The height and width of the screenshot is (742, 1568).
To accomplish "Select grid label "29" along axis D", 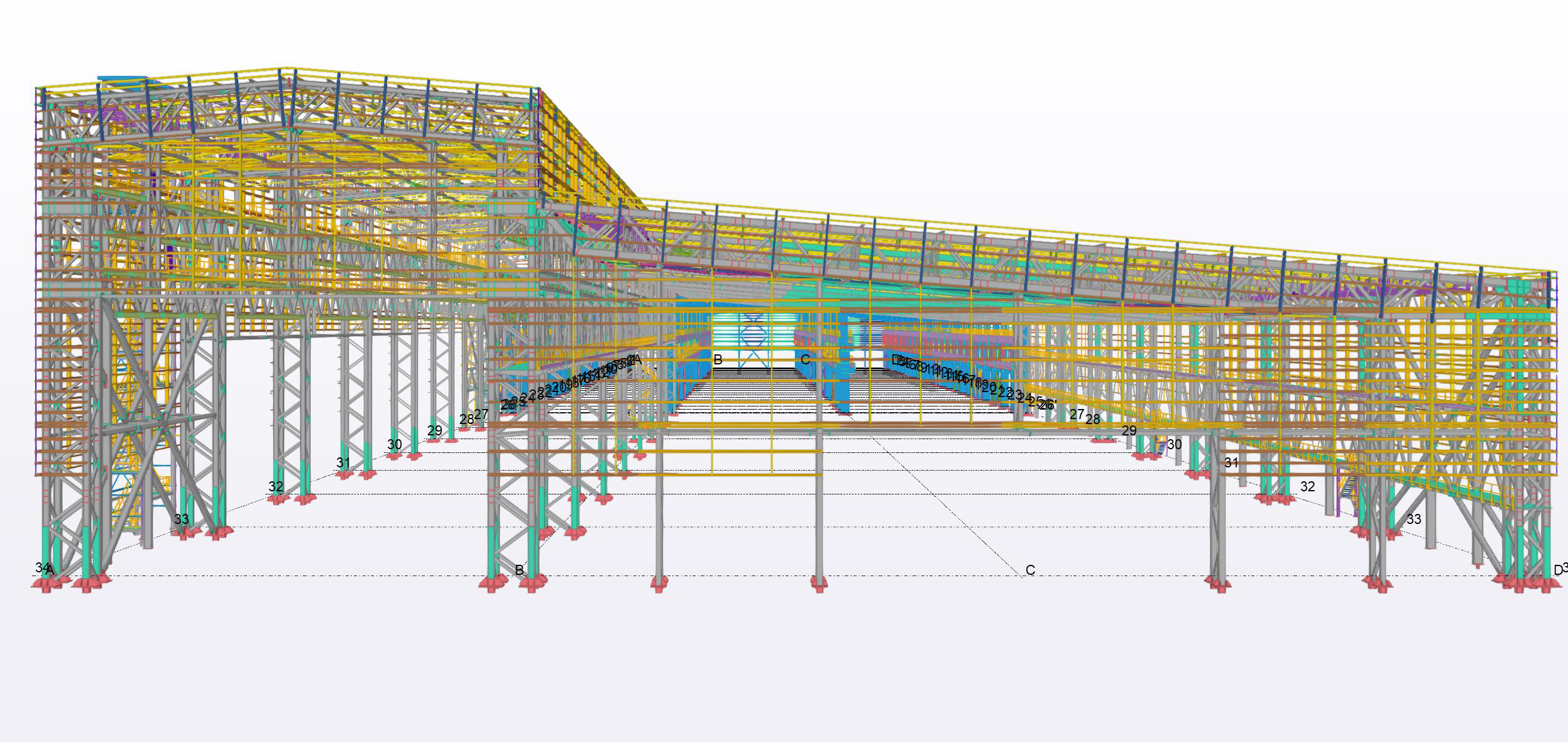I will click(x=1129, y=431).
